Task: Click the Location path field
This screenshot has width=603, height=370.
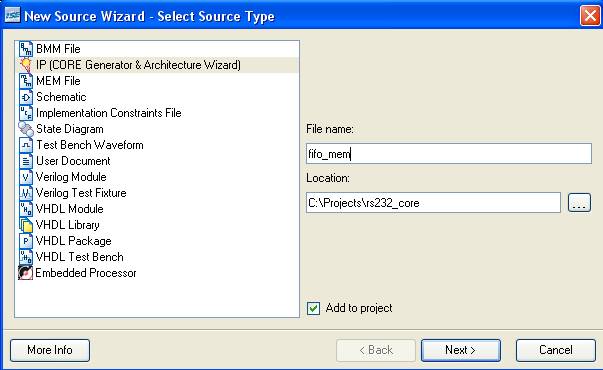Action: 433,203
